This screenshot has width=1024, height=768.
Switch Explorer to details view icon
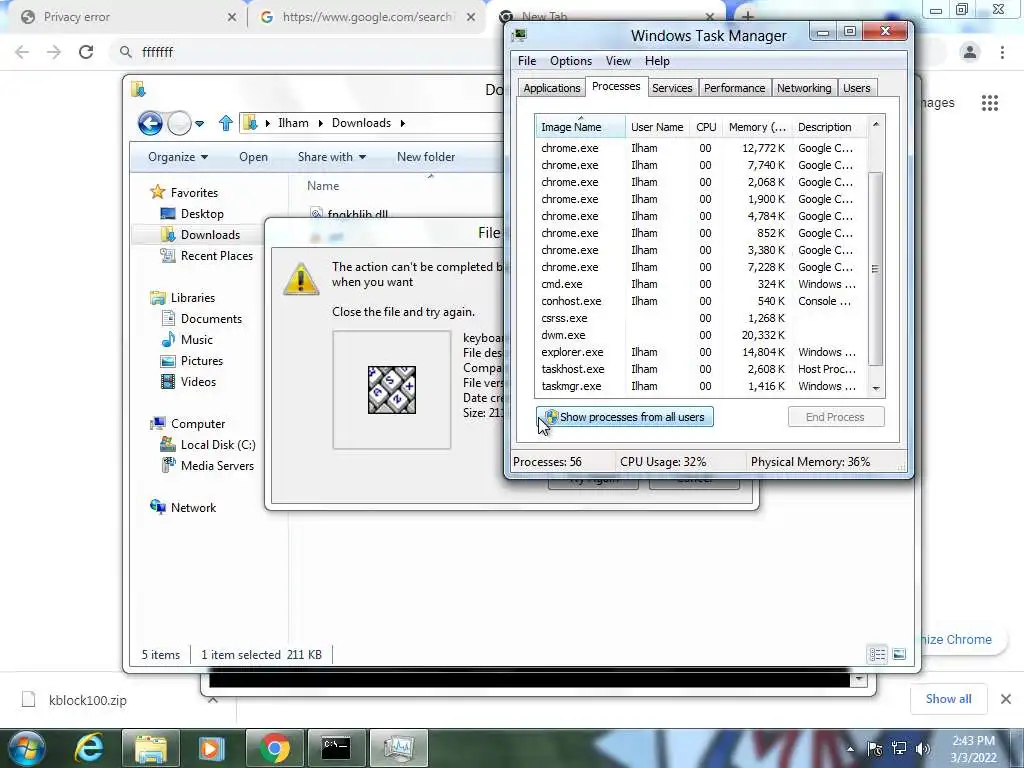pos(877,654)
